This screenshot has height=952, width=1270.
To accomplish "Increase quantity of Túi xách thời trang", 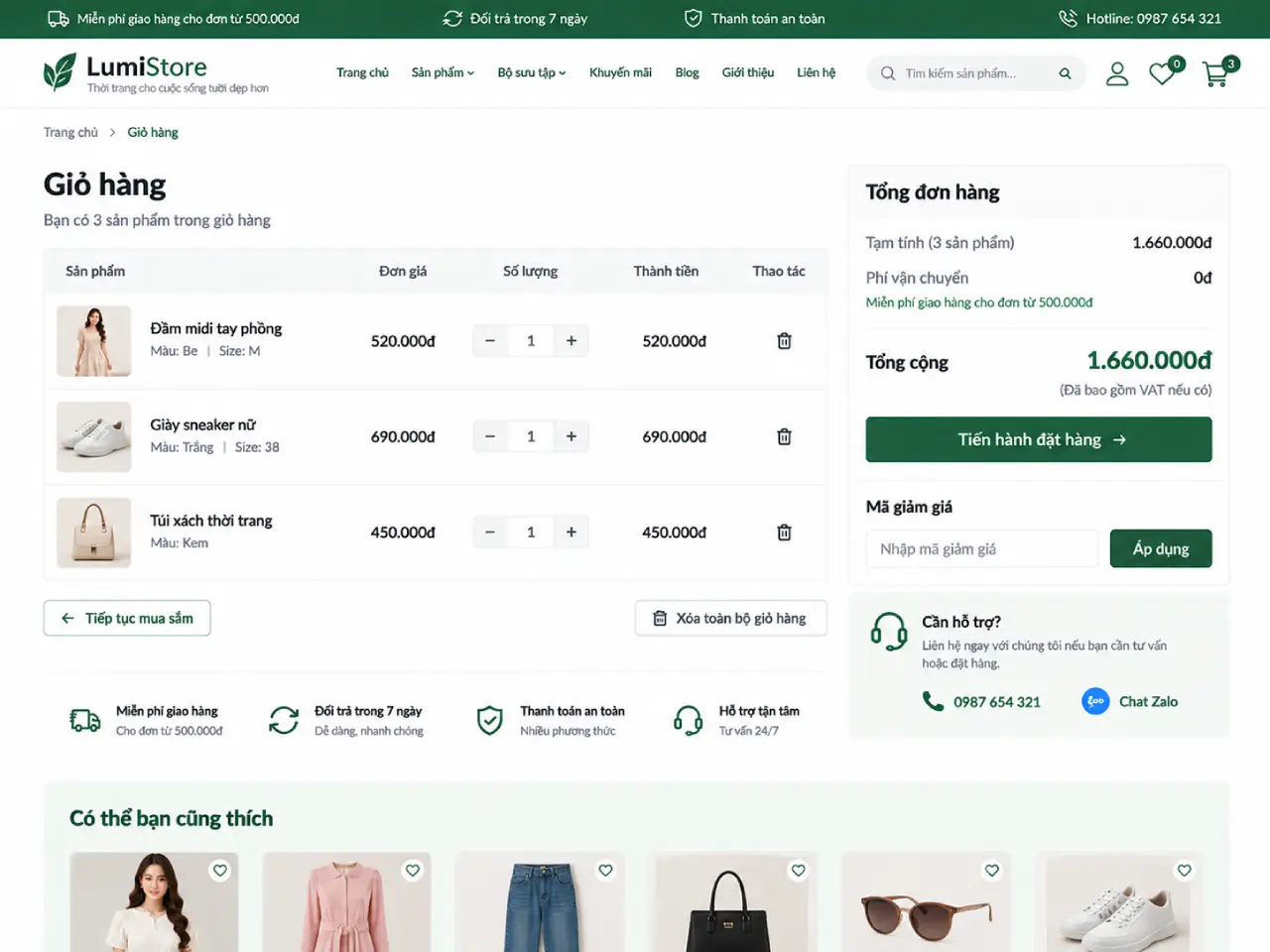I will pos(571,533).
